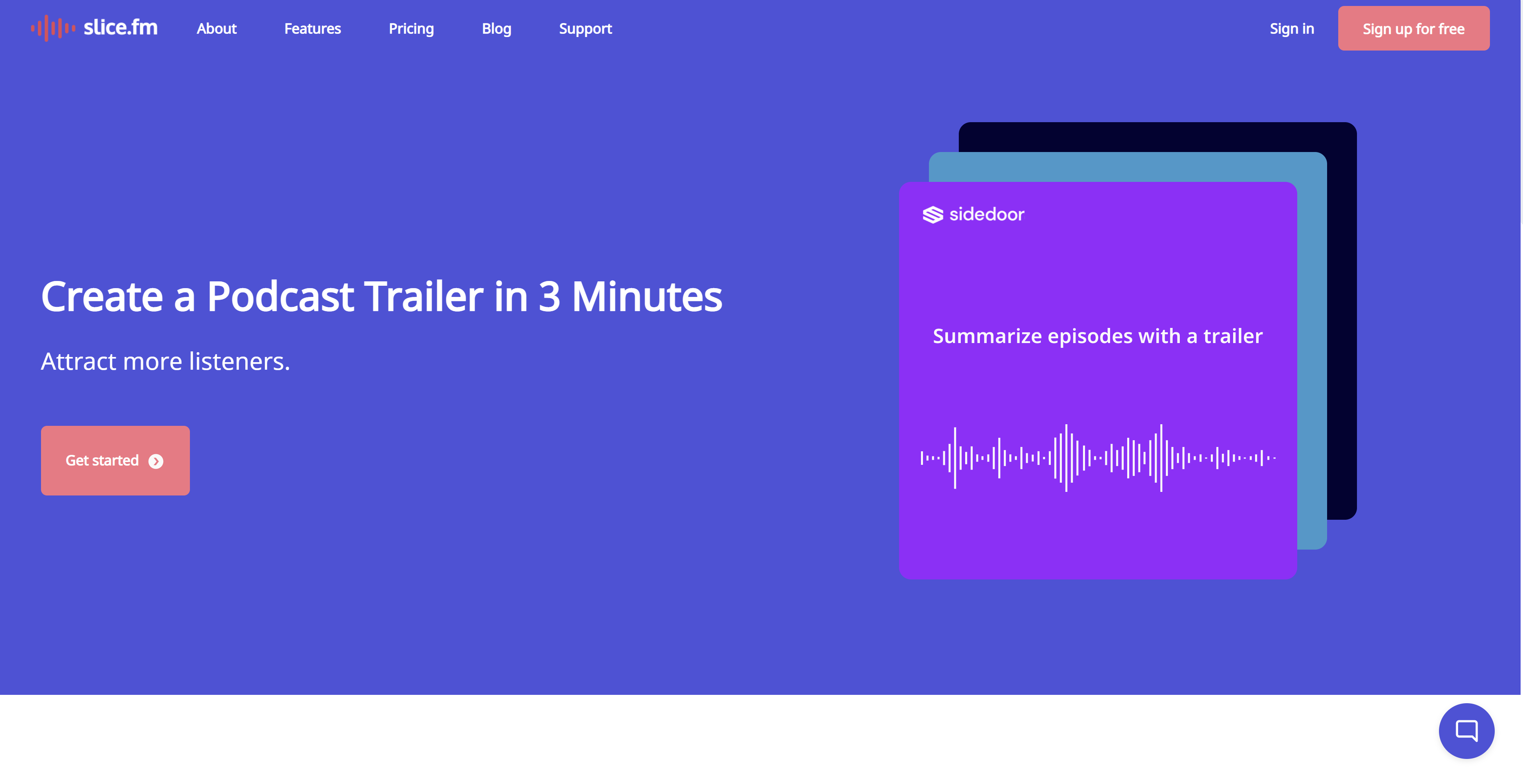Open the Blog link
This screenshot has height=784, width=1523.
pyautogui.click(x=496, y=28)
